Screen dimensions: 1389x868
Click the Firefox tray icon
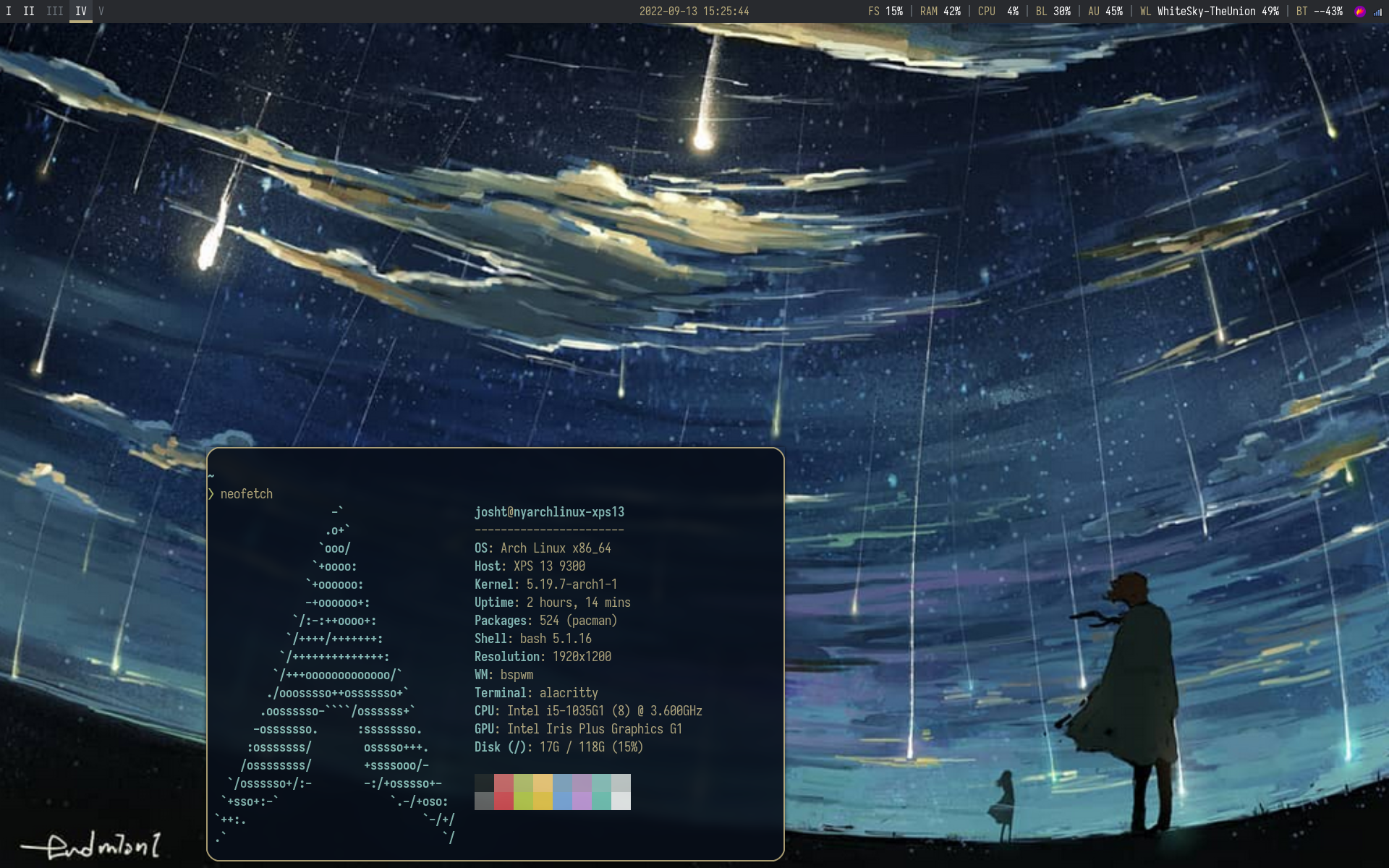point(1359,12)
